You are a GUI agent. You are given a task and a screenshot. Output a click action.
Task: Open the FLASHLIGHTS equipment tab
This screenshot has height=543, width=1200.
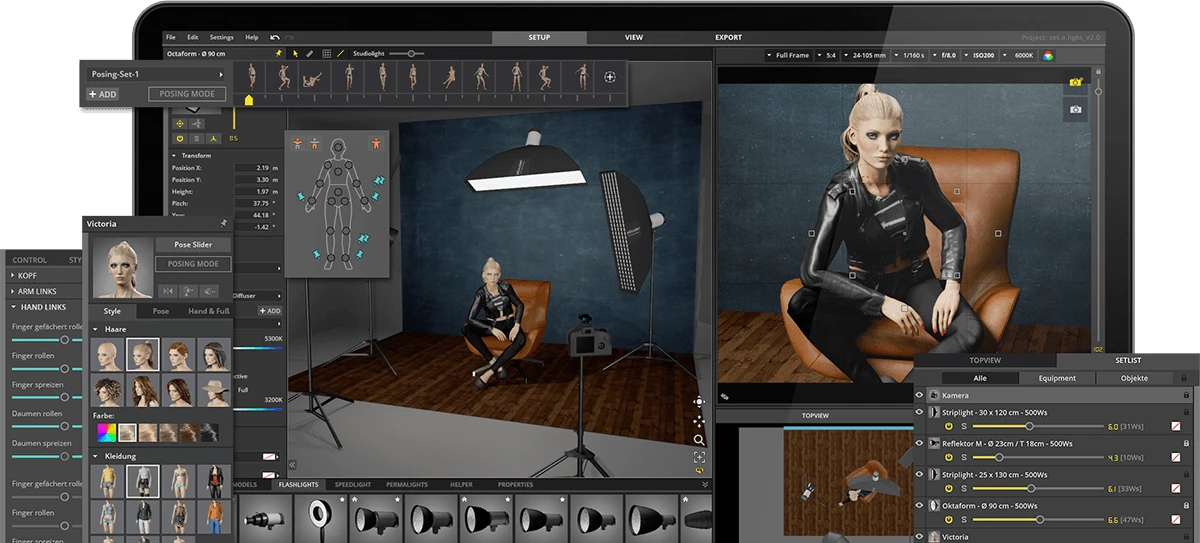pos(299,484)
